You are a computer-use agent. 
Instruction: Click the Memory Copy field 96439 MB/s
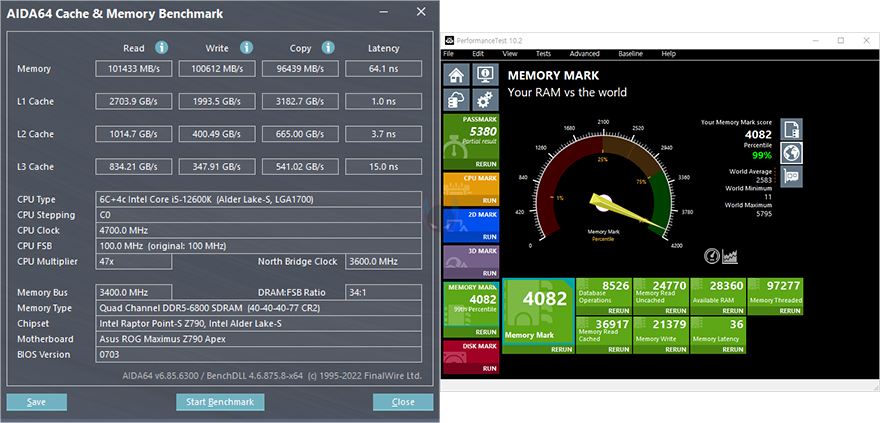[300, 69]
